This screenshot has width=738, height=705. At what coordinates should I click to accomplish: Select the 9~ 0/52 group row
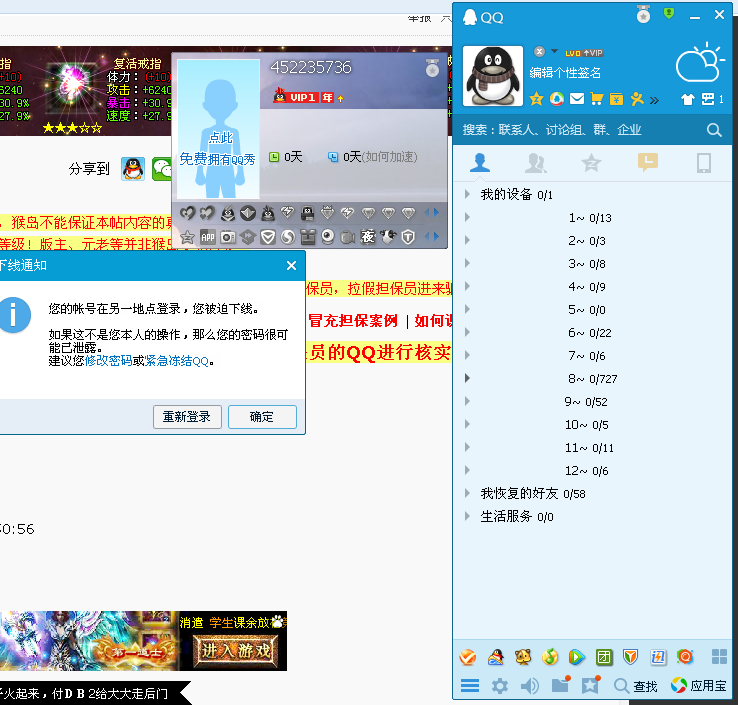[592, 402]
